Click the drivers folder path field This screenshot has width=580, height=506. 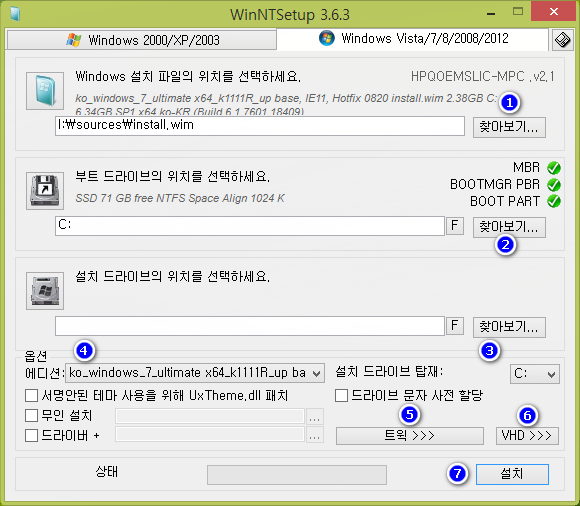coord(210,434)
